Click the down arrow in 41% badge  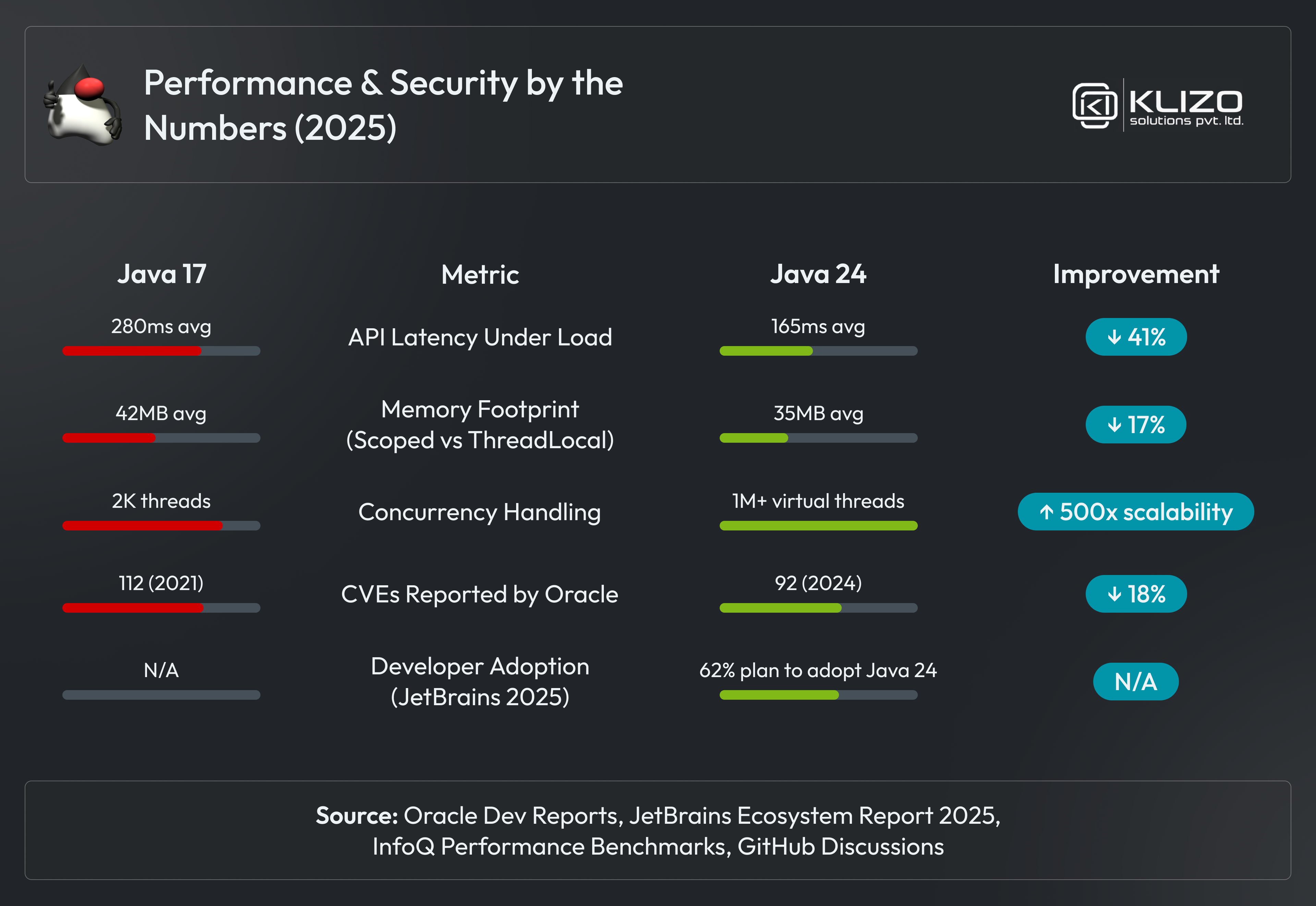(1114, 337)
